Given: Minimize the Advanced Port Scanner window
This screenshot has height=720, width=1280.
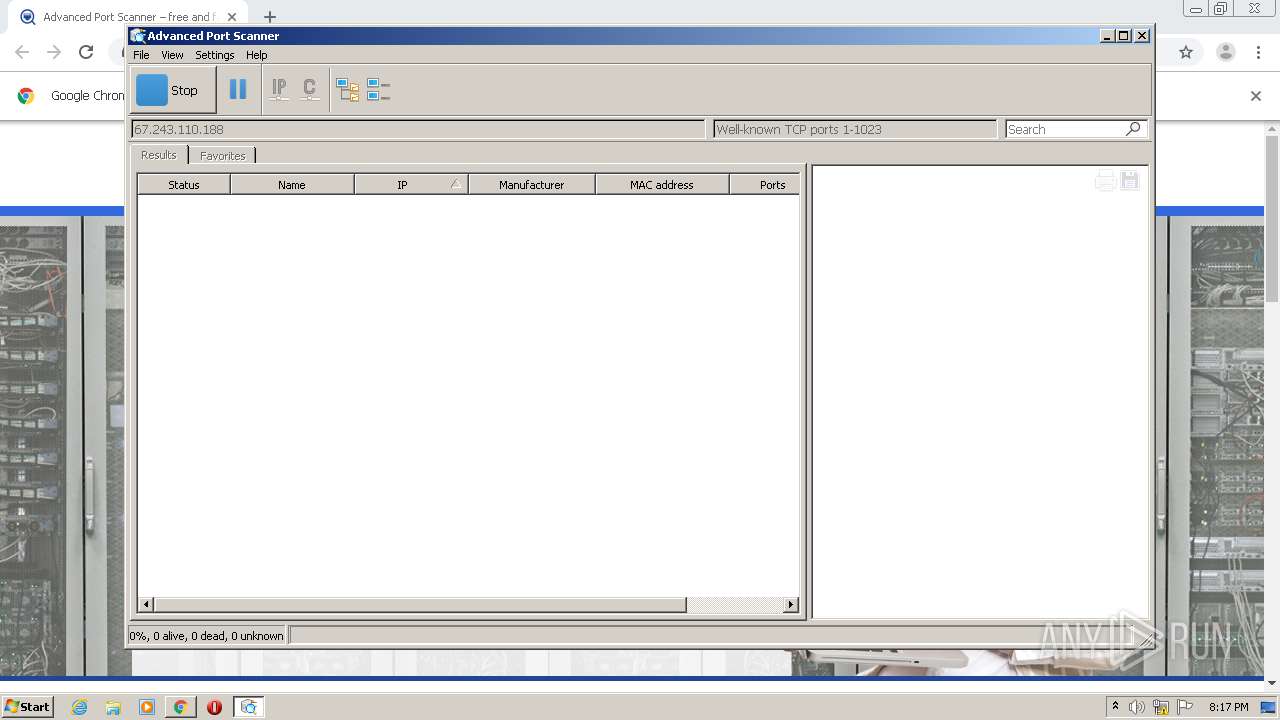Looking at the screenshot, I should (1107, 36).
